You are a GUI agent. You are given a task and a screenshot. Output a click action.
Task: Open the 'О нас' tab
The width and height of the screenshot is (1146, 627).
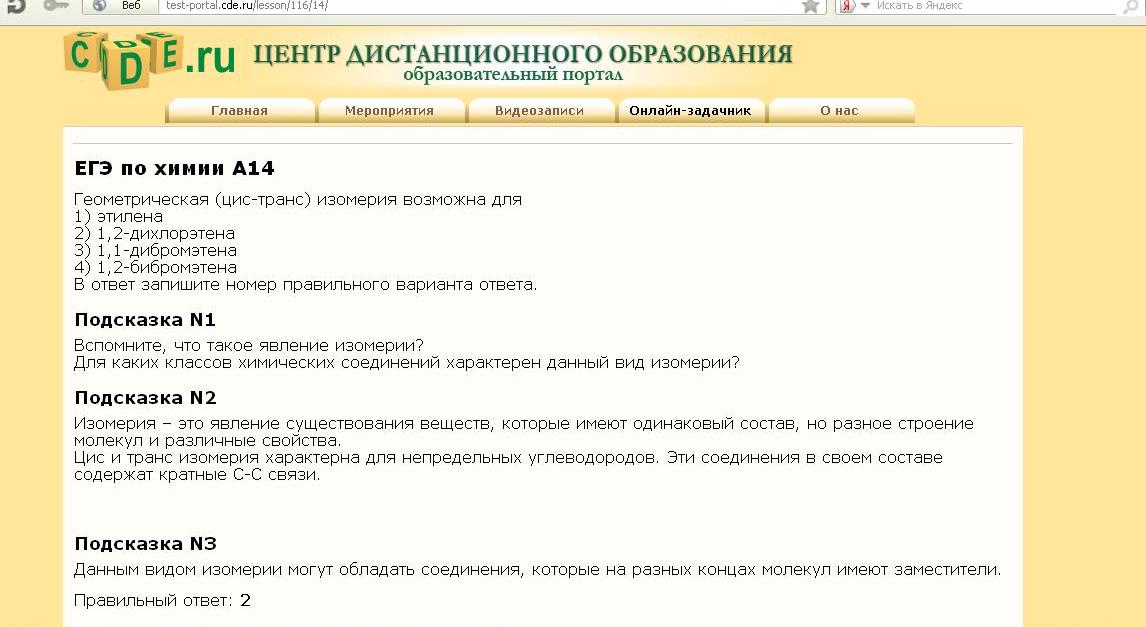840,111
